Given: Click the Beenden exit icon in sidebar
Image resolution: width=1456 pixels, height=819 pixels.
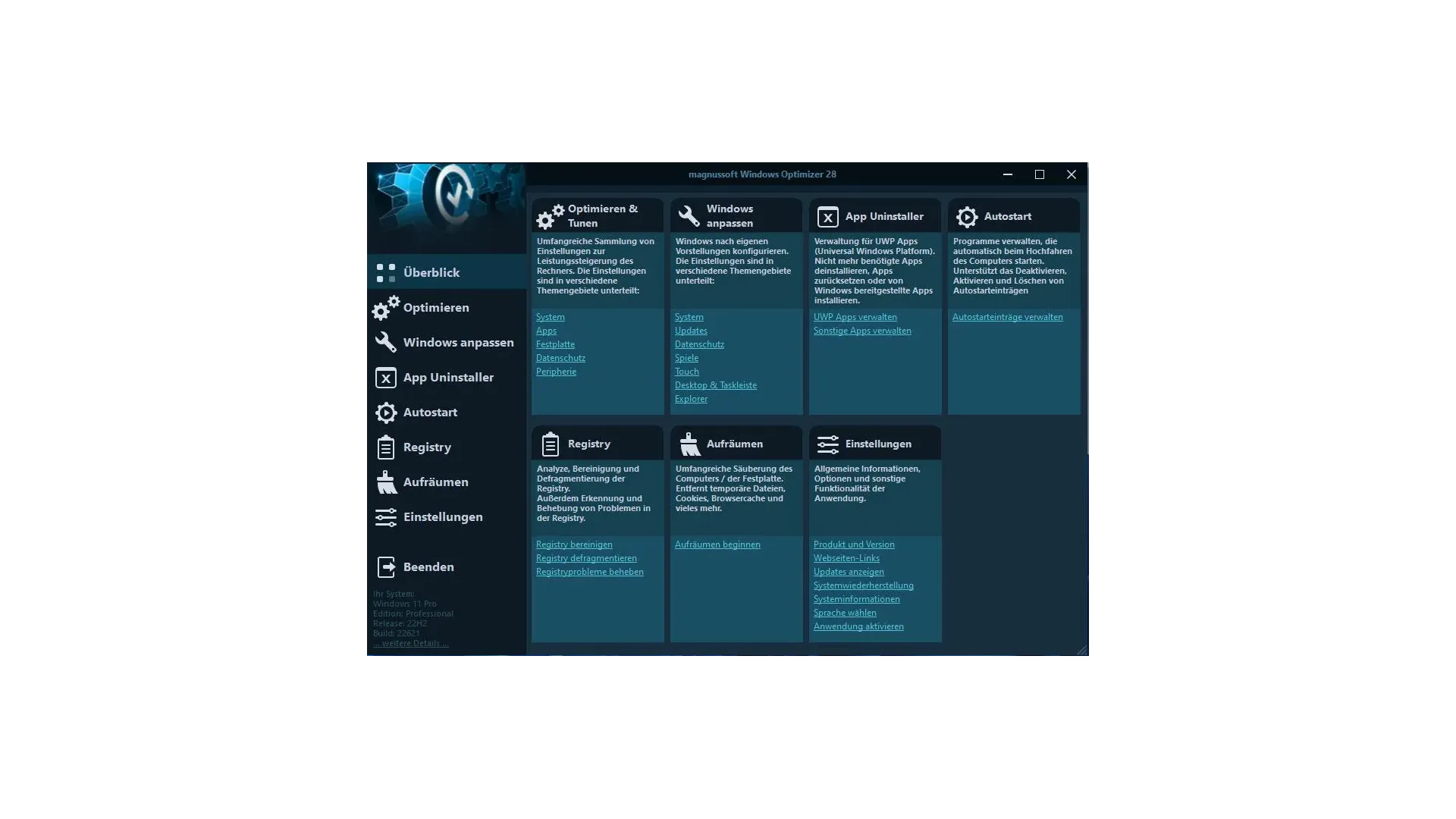Looking at the screenshot, I should tap(386, 567).
